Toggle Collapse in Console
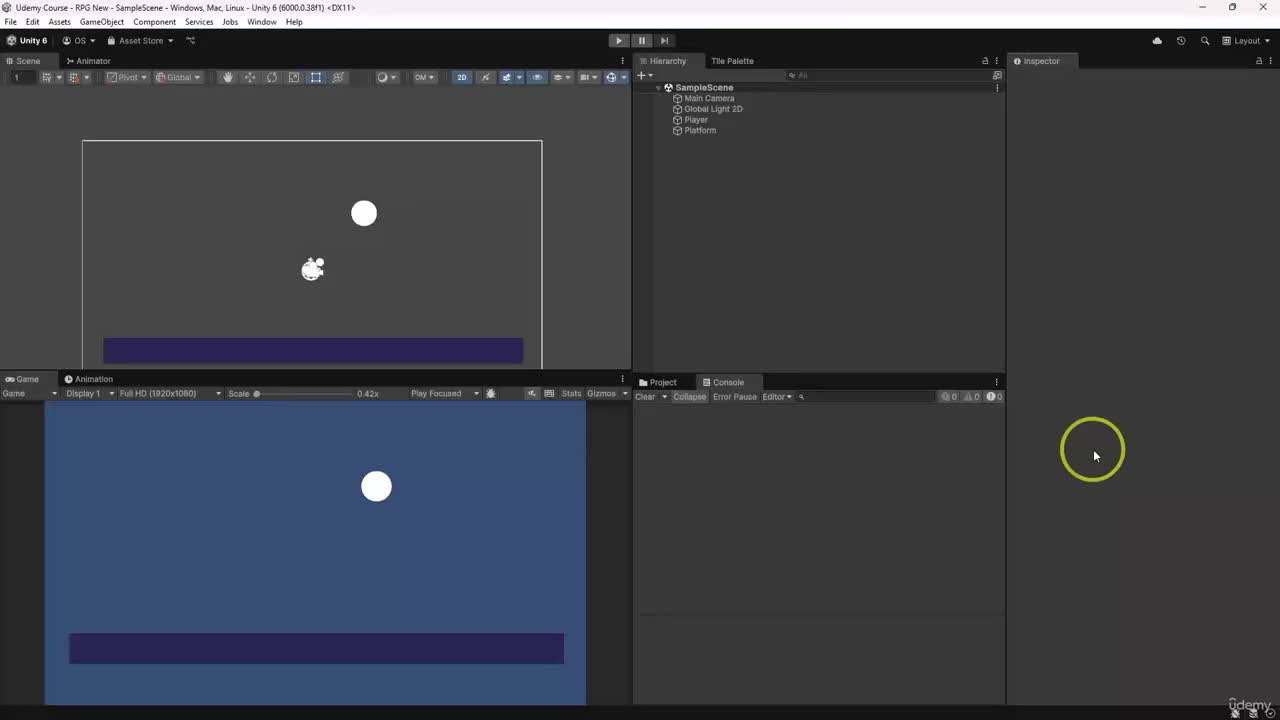Viewport: 1280px width, 720px height. tap(689, 397)
